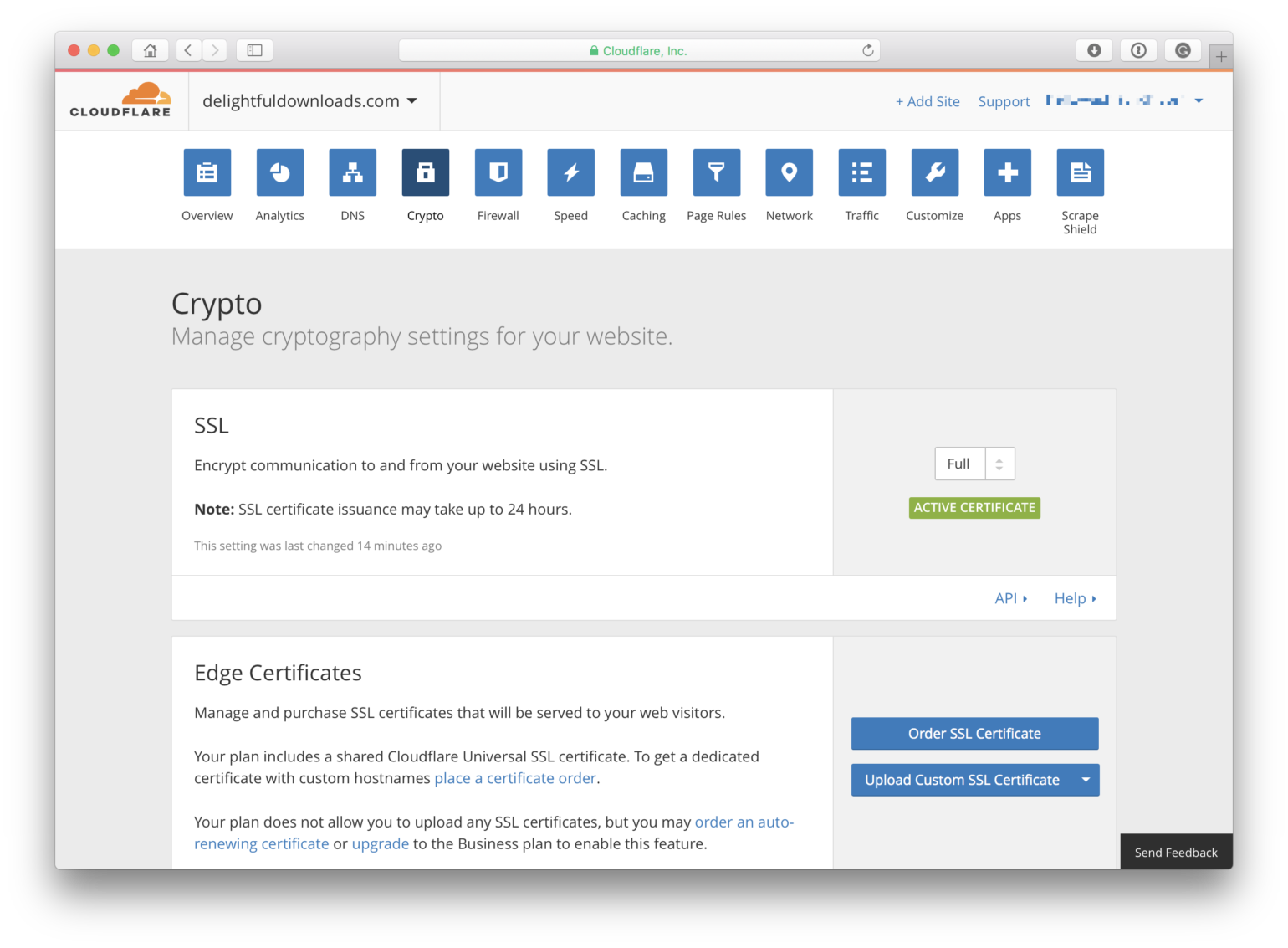Open the Crypto settings icon
Image resolution: width=1288 pixels, height=948 pixels.
tap(425, 172)
